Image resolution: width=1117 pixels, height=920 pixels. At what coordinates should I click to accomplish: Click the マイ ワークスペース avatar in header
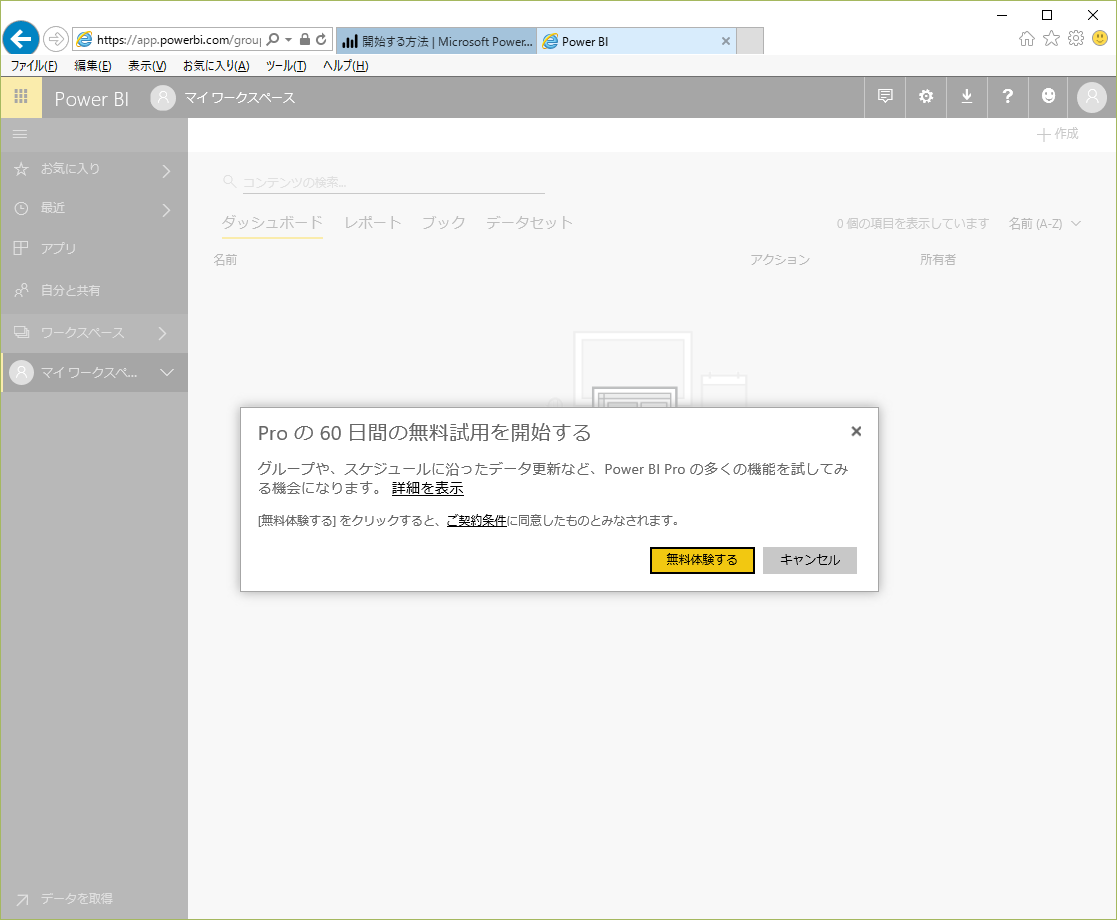pos(163,98)
